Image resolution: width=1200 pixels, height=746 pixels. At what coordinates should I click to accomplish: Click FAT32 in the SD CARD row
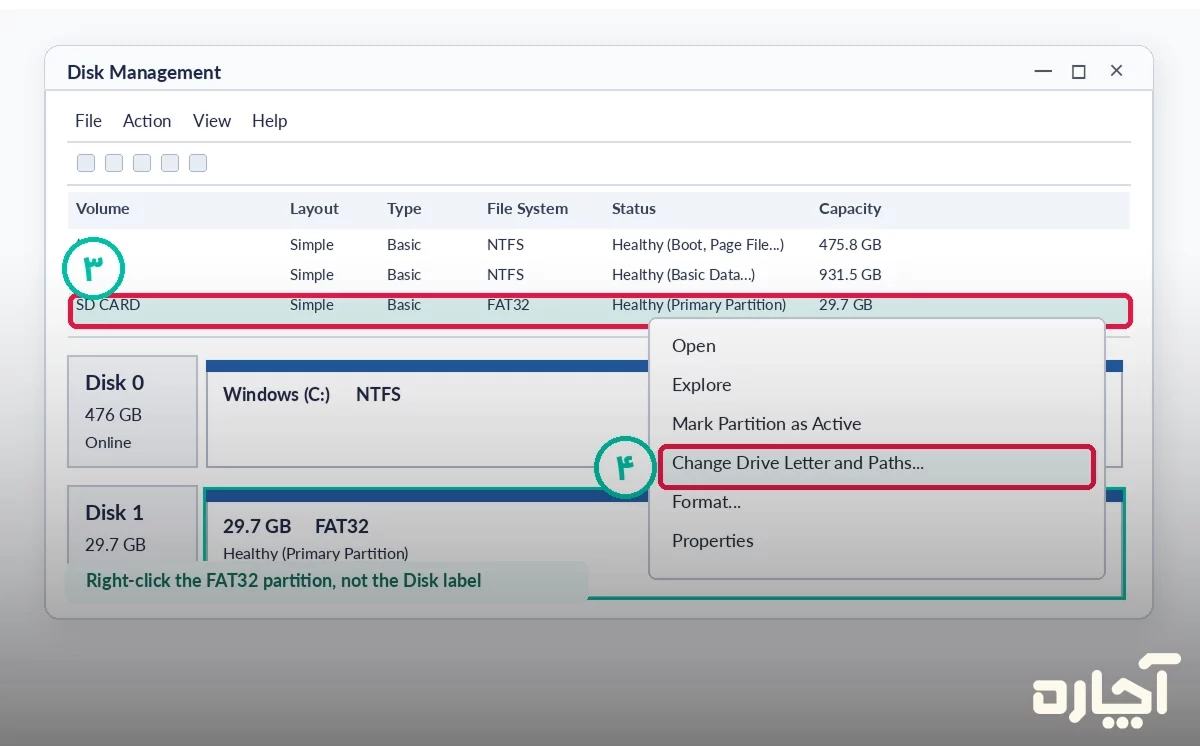(508, 305)
